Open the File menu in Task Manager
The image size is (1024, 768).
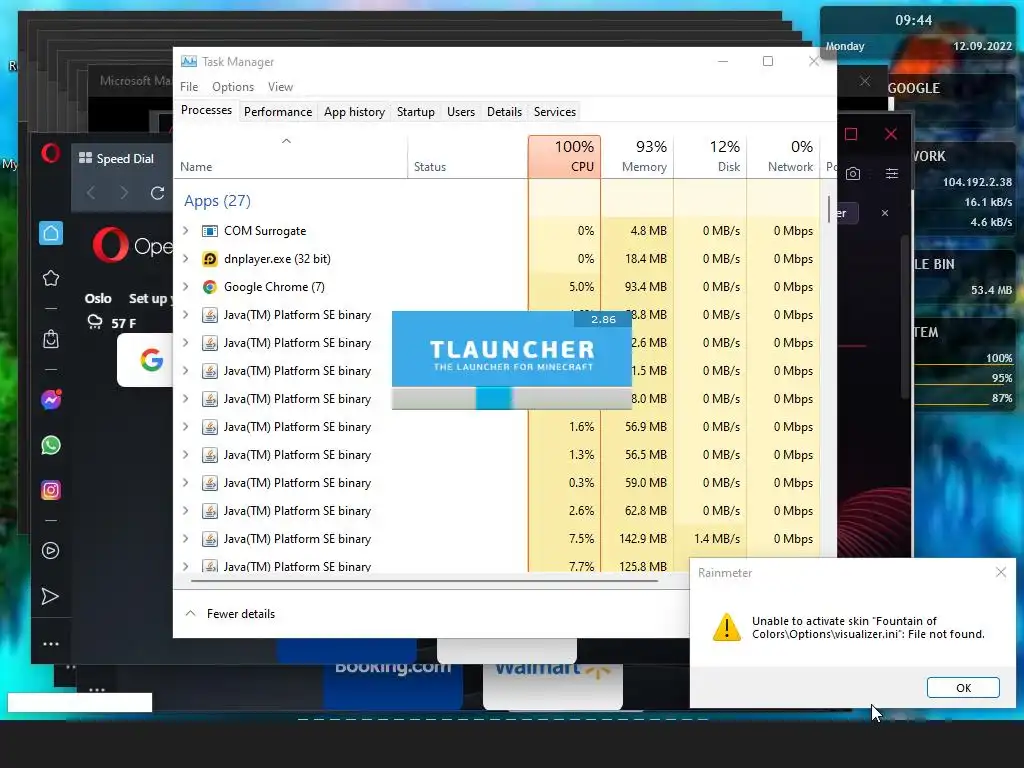click(189, 87)
